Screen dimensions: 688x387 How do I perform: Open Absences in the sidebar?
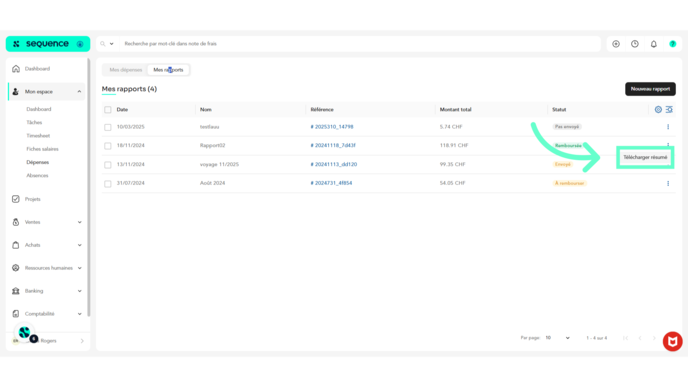37,176
